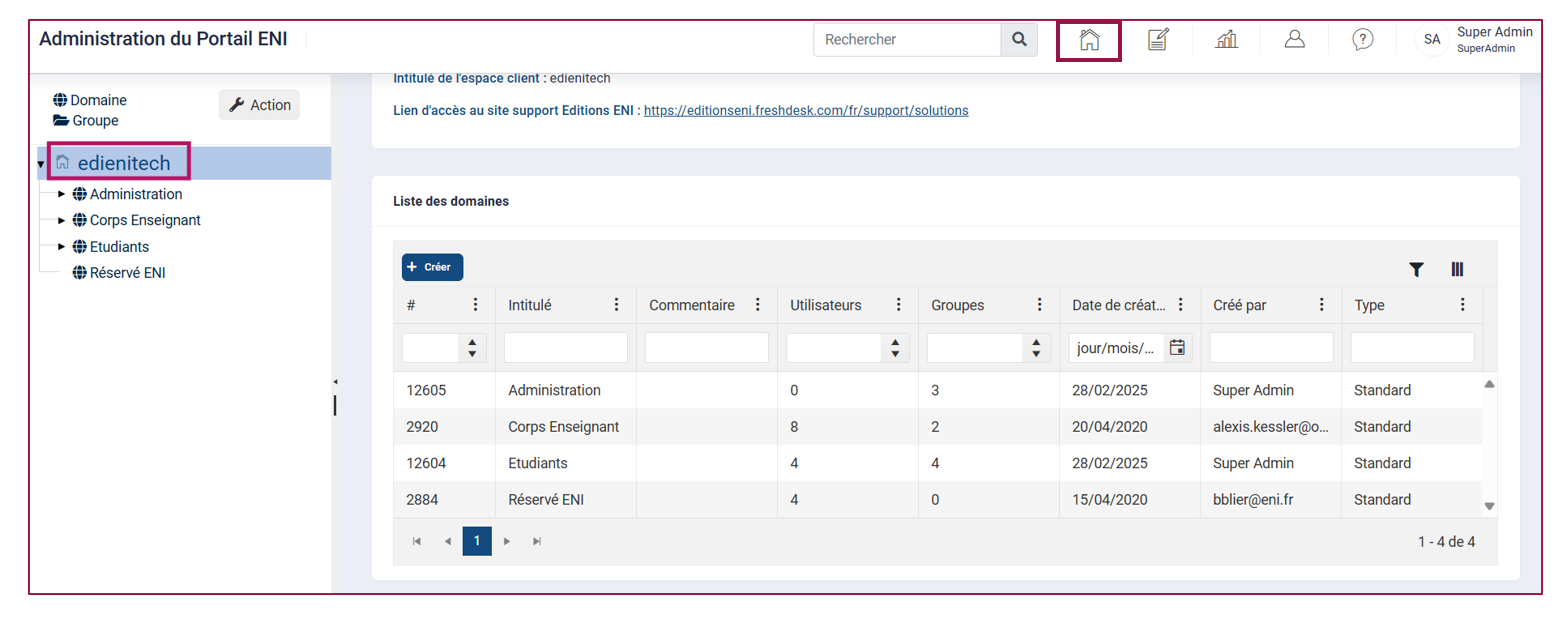Sort by the Groupes column header
Viewport: 1563px width, 618px height.
957,305
